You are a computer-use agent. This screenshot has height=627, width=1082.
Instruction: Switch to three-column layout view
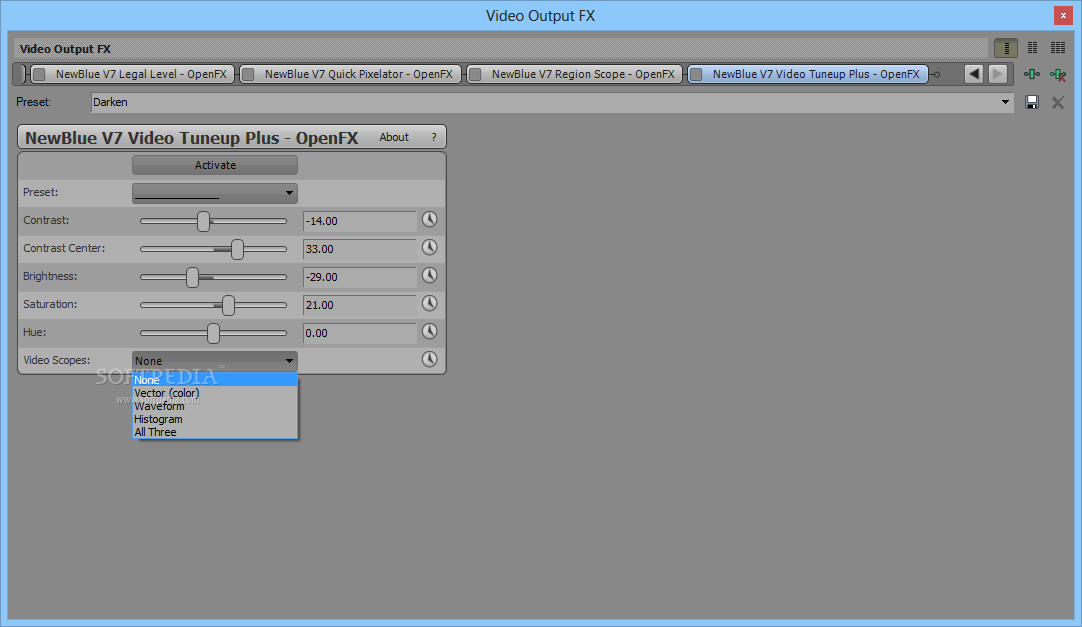[x=1058, y=48]
